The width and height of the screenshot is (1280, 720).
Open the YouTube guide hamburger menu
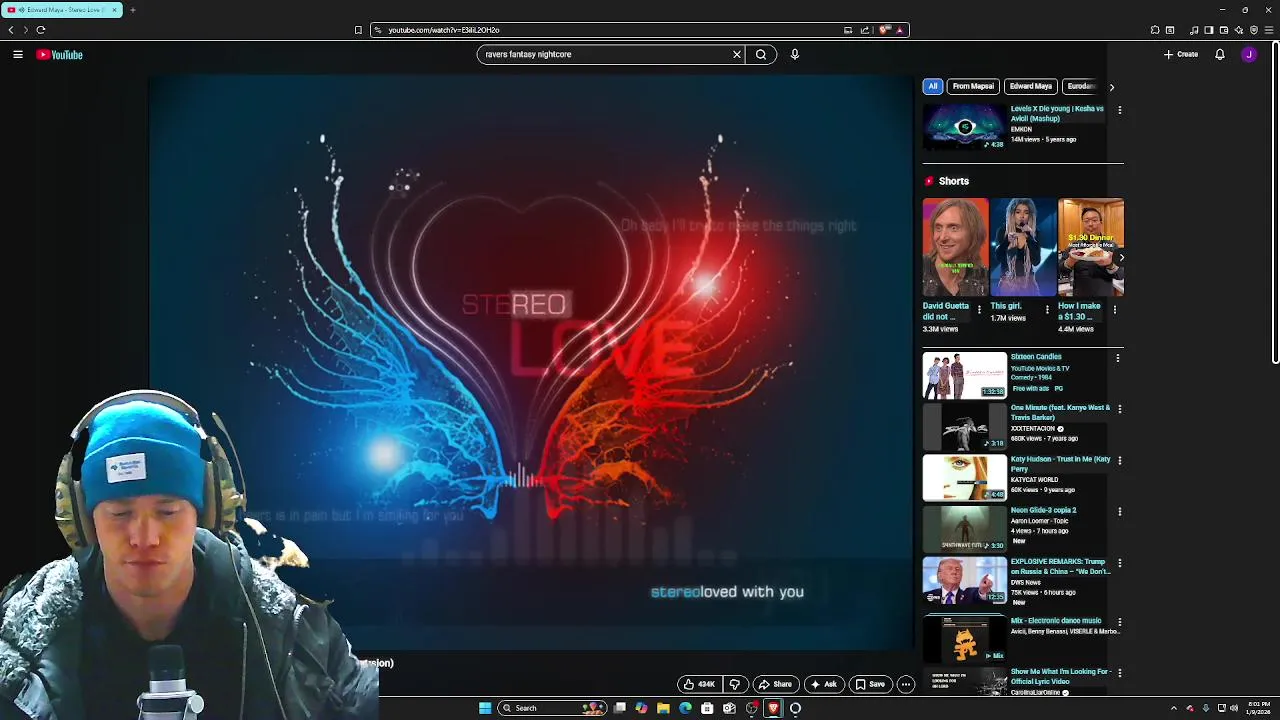[x=18, y=55]
